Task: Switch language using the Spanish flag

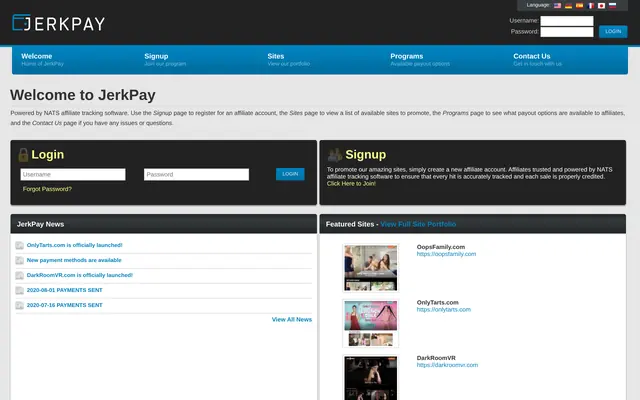Action: coord(579,6)
